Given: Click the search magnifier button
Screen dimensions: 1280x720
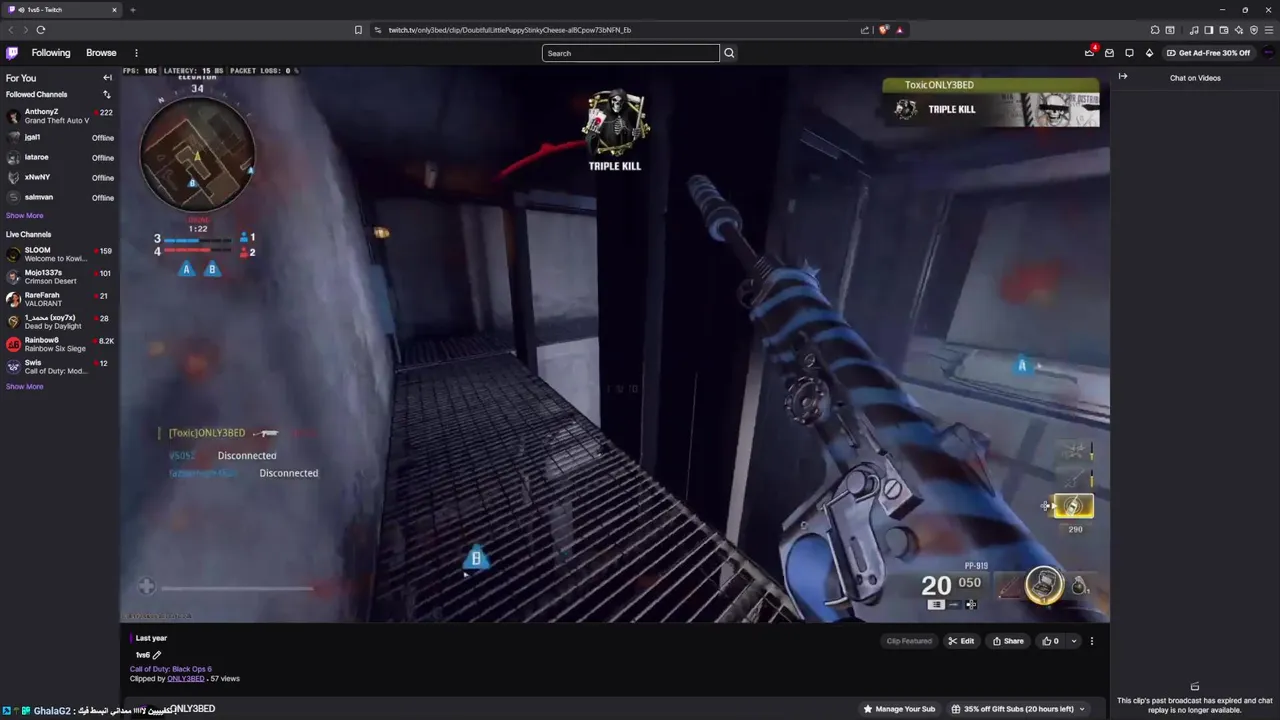Looking at the screenshot, I should (x=729, y=53).
